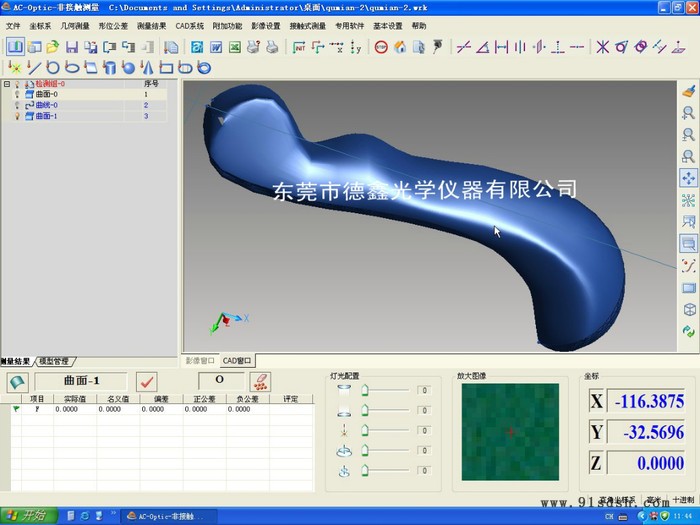Viewport: 700px width, 525px height.
Task: Switch to the 影像窗口 tab
Action: click(200, 360)
